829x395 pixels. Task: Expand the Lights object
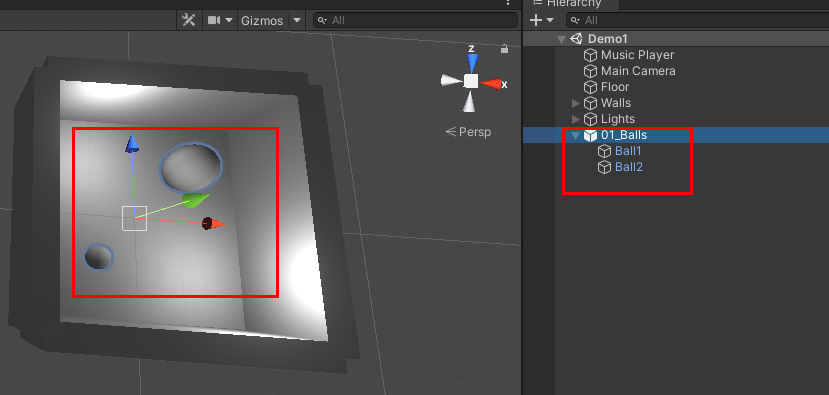pos(576,119)
